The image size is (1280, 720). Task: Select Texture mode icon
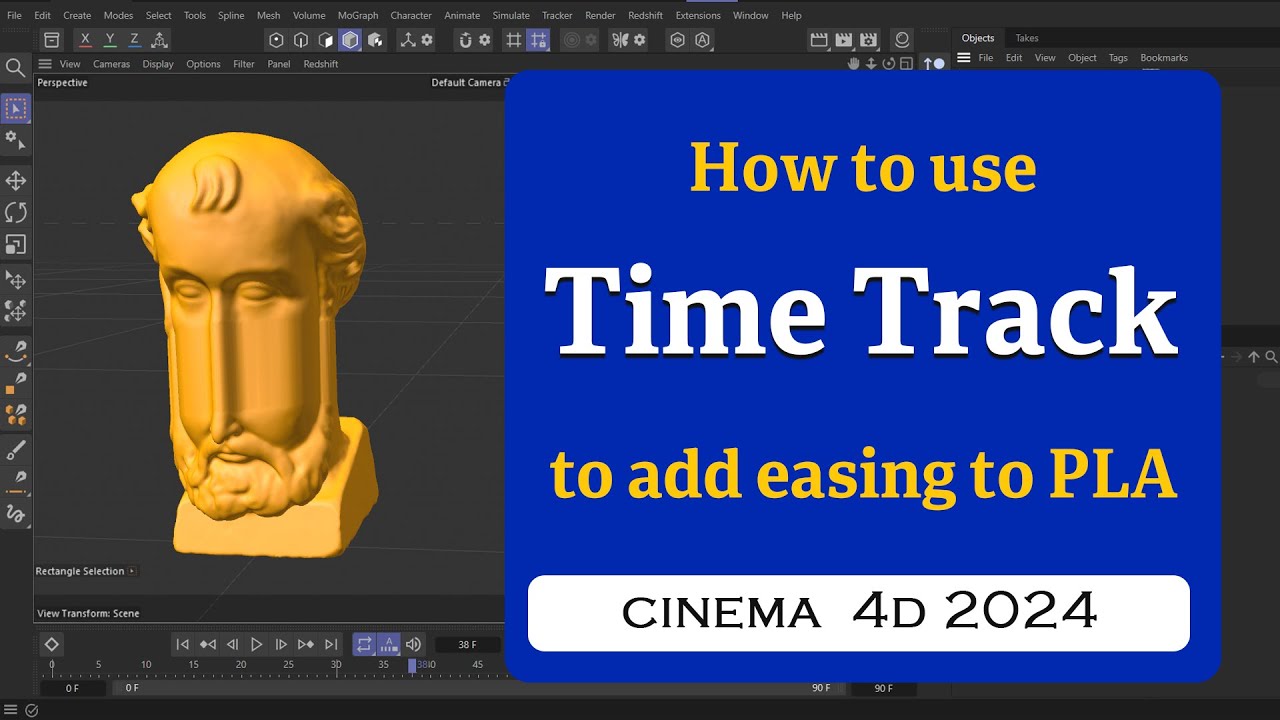(x=375, y=40)
